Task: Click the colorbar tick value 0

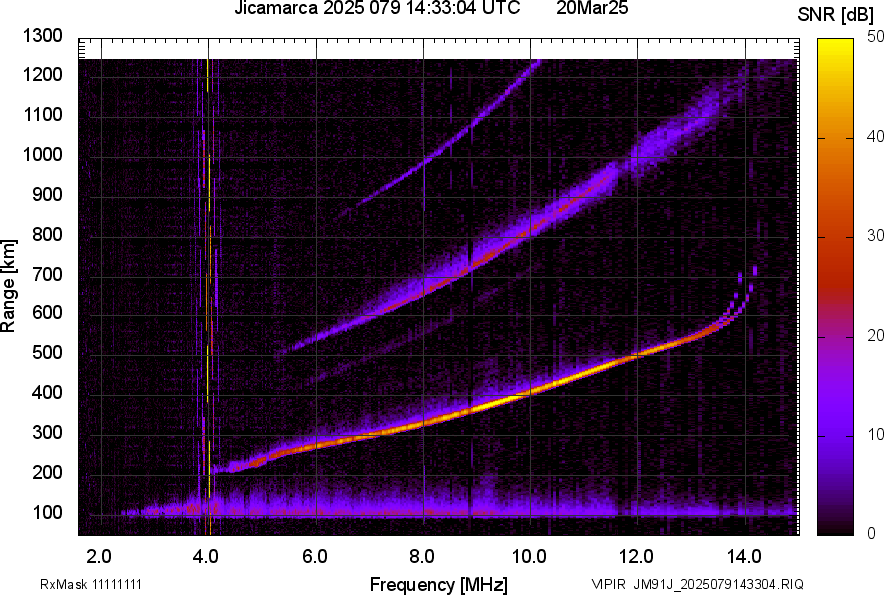Action: (x=872, y=533)
